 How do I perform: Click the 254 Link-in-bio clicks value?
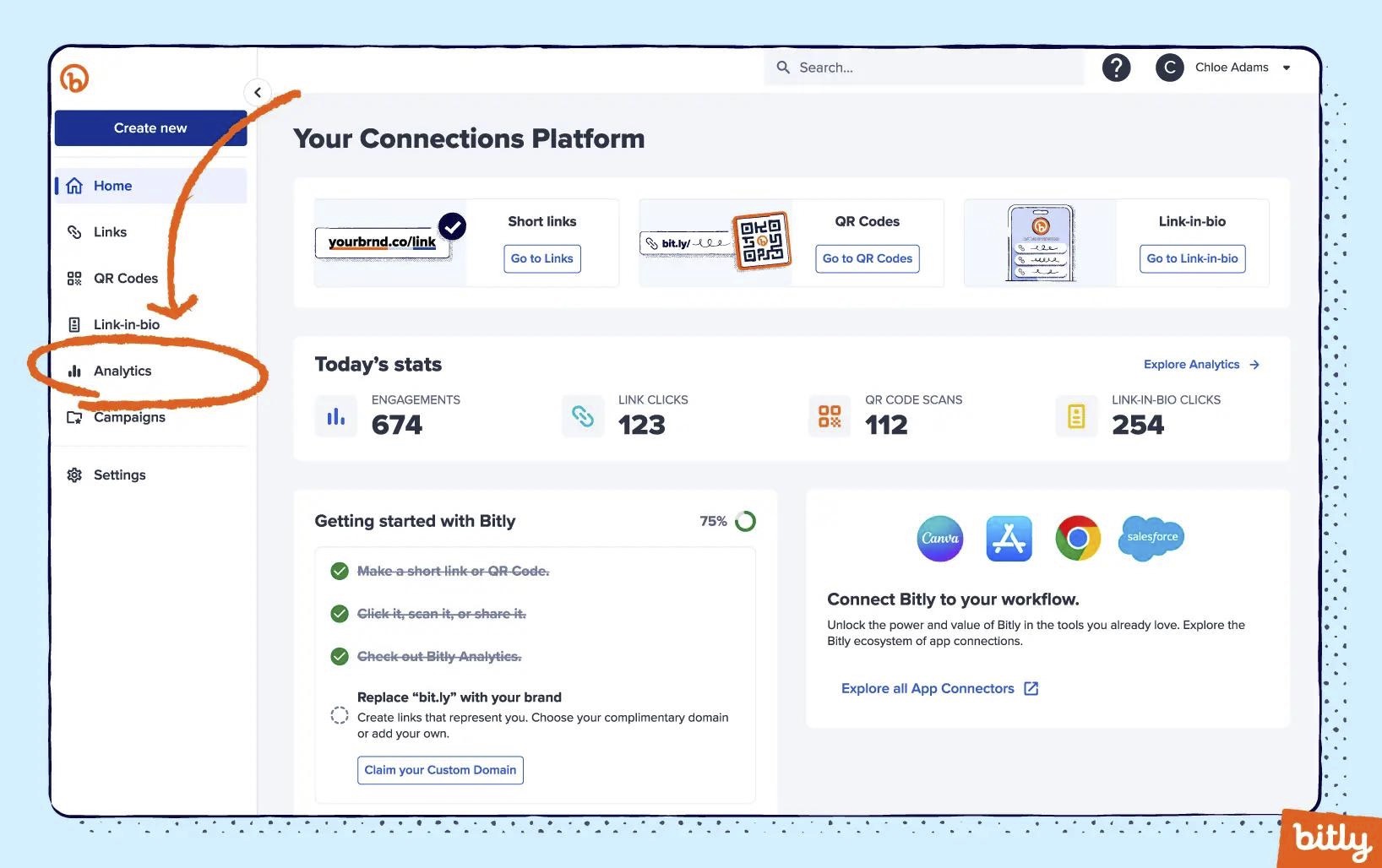point(1138,425)
